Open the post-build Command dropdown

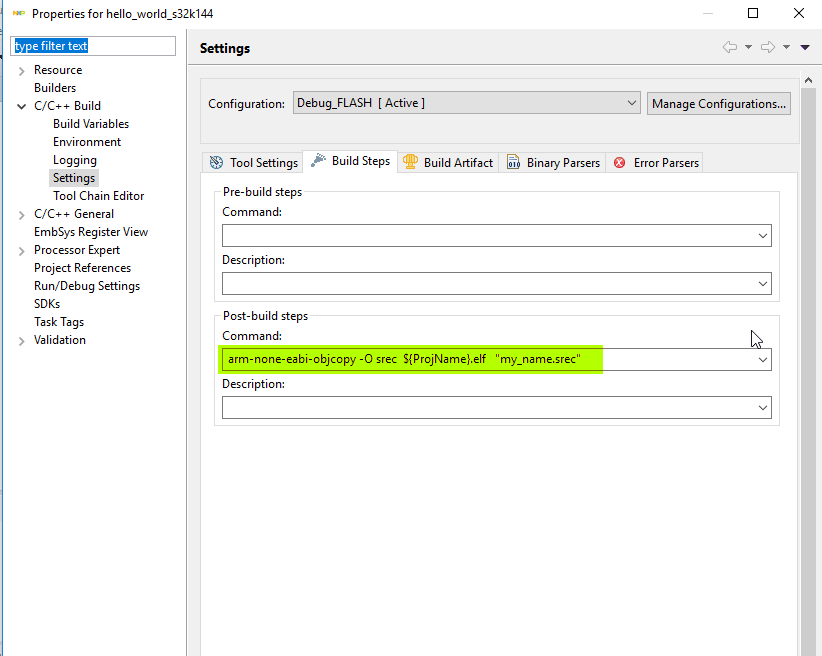(x=763, y=359)
